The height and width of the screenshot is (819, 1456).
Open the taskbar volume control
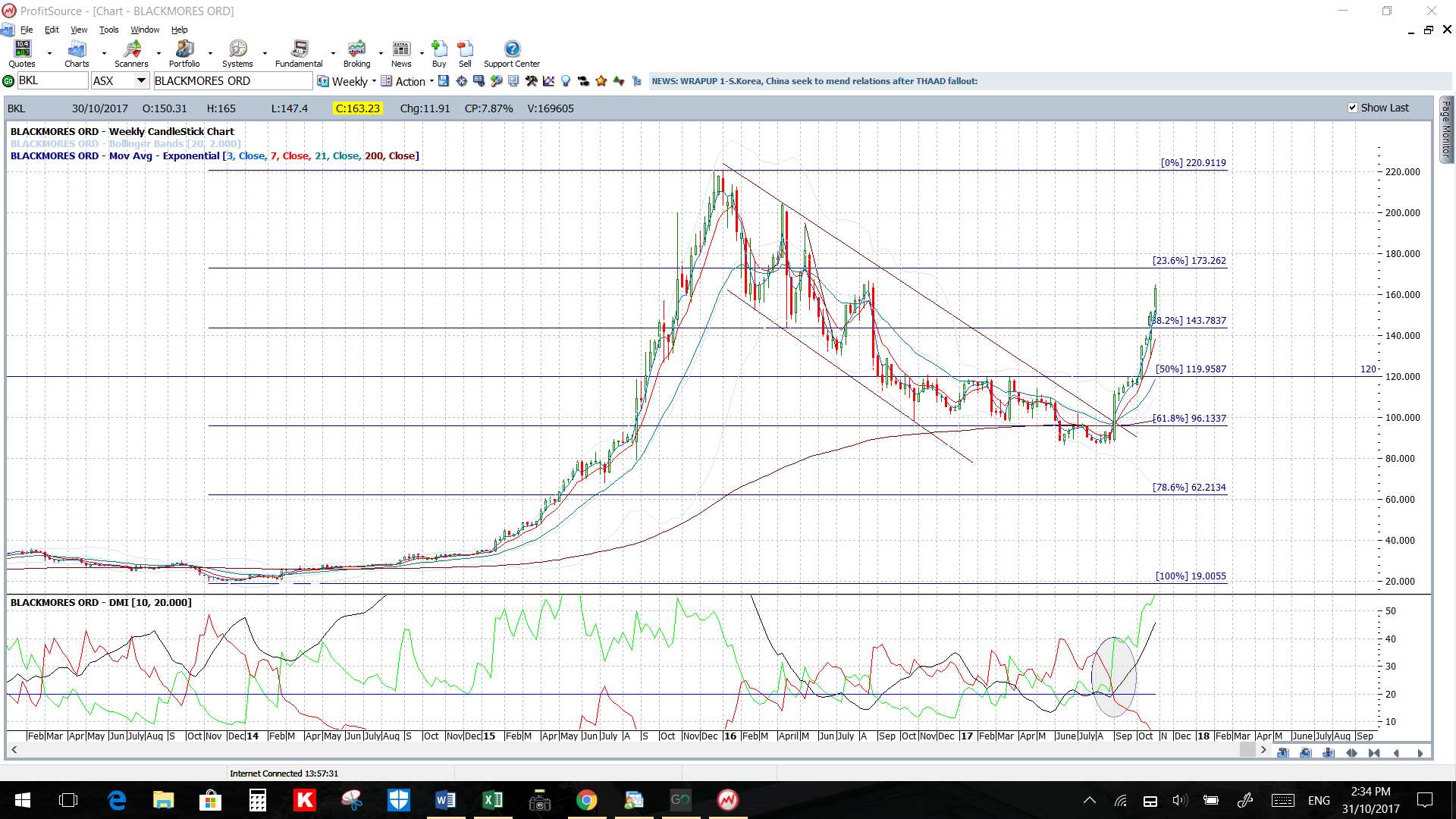click(x=1179, y=800)
